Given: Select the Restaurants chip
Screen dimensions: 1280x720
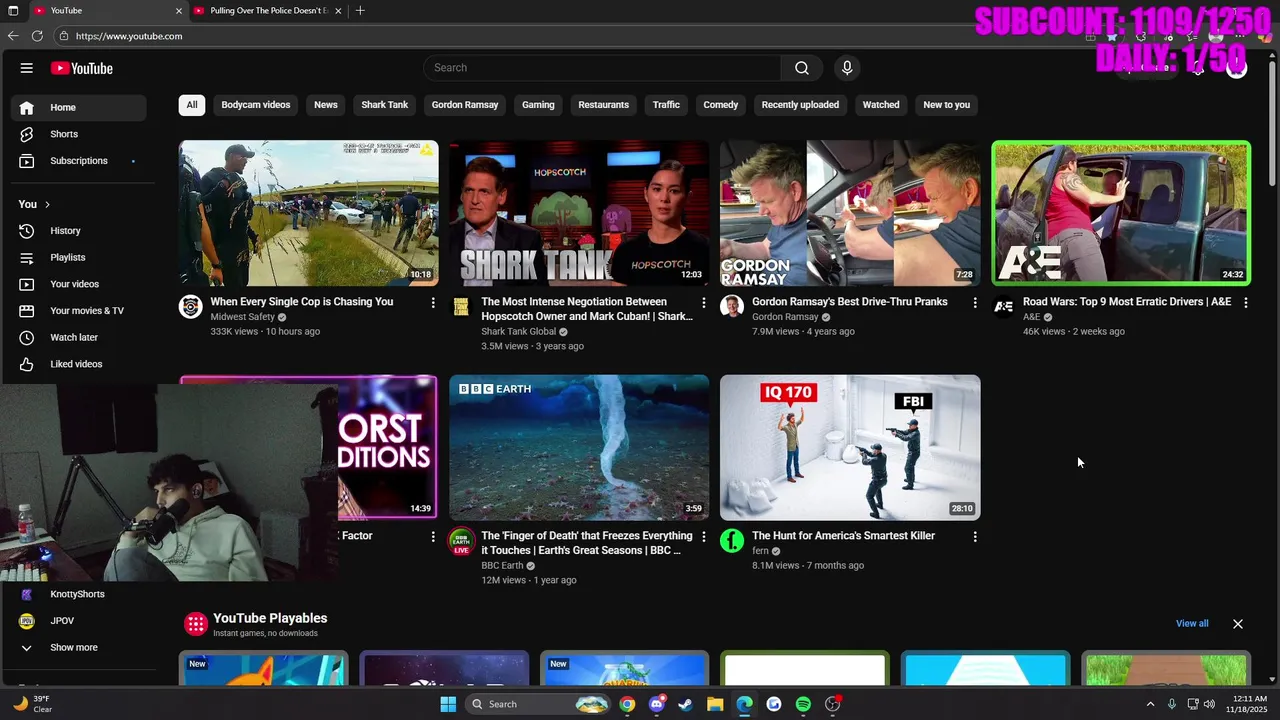Looking at the screenshot, I should 604,105.
